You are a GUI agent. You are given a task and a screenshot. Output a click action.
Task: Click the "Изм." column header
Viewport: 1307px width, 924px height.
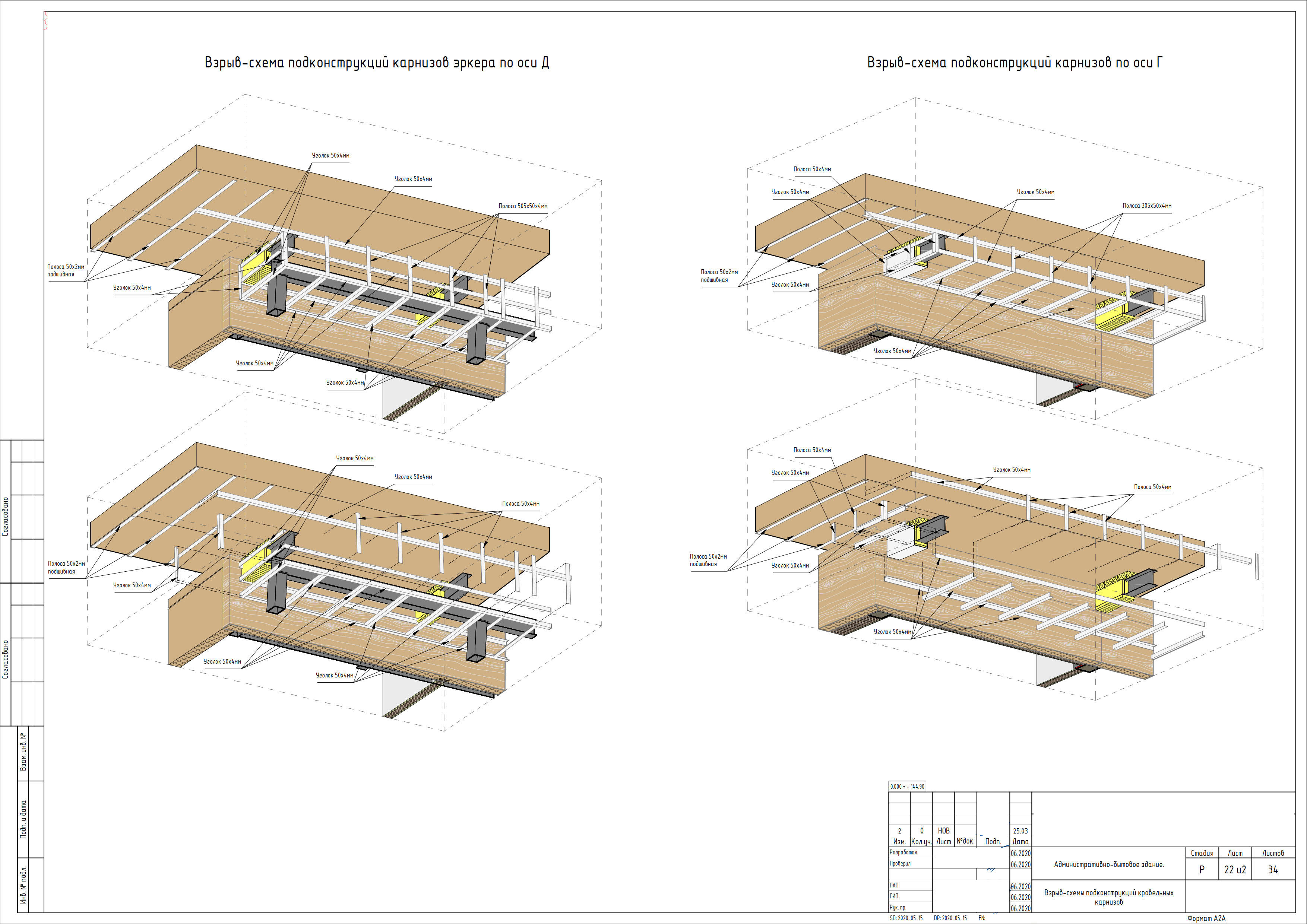tap(899, 841)
